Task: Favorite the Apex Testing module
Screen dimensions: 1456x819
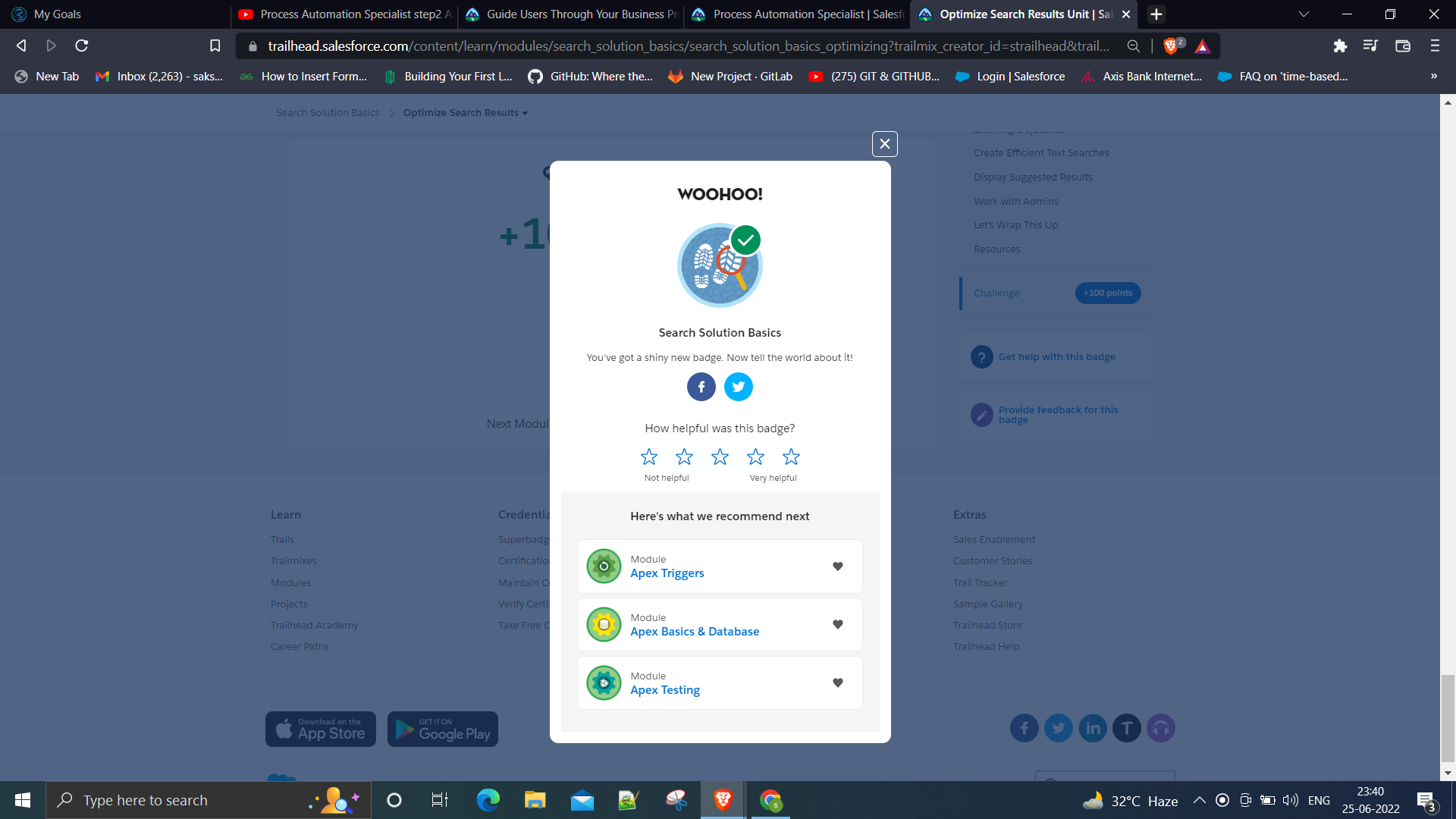Action: [838, 683]
